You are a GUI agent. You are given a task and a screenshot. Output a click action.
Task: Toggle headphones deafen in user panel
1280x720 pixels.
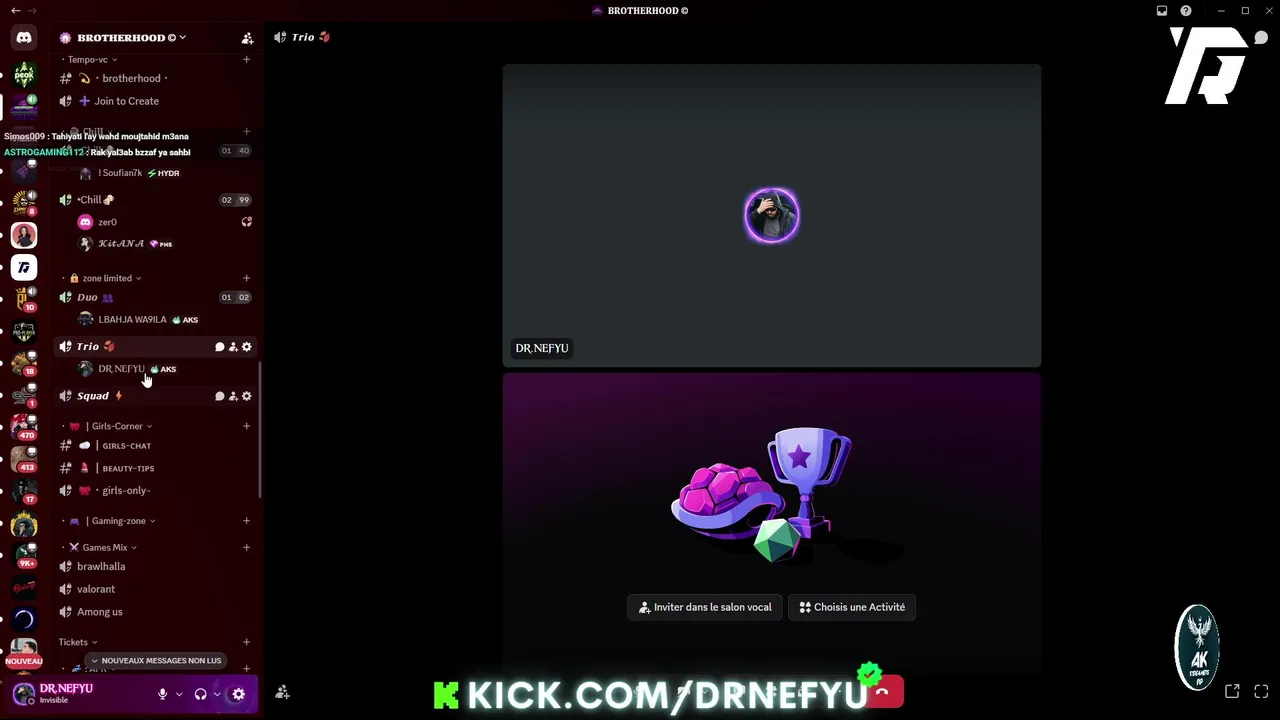[200, 694]
